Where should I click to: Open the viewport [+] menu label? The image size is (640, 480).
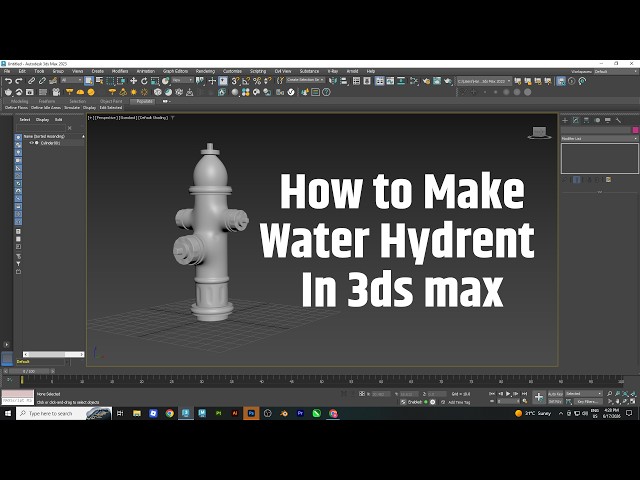pos(91,118)
